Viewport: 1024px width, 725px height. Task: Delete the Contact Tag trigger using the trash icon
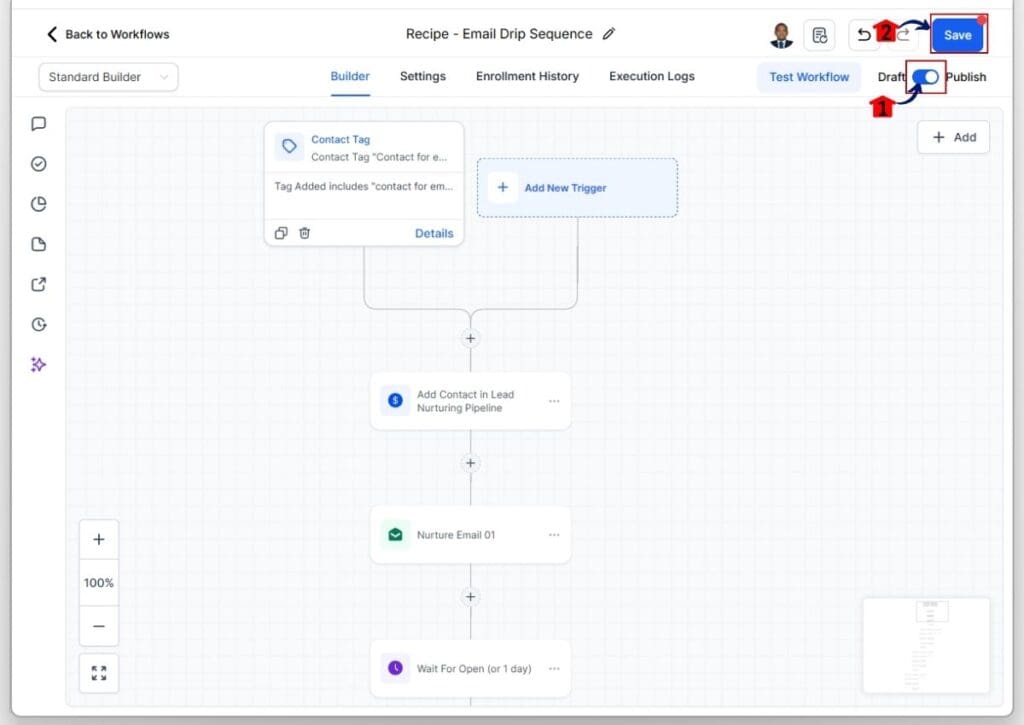click(x=306, y=232)
